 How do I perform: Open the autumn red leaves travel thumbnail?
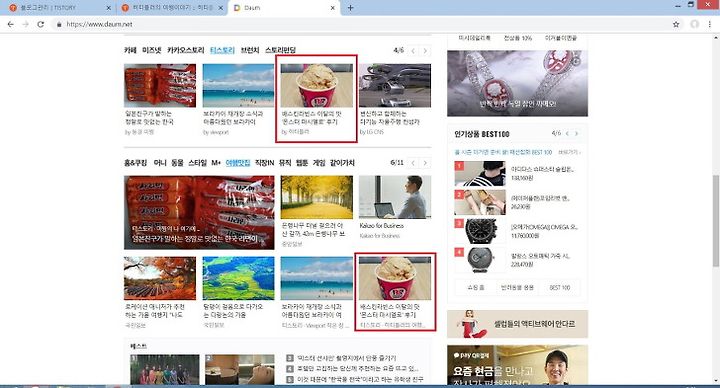click(160, 278)
